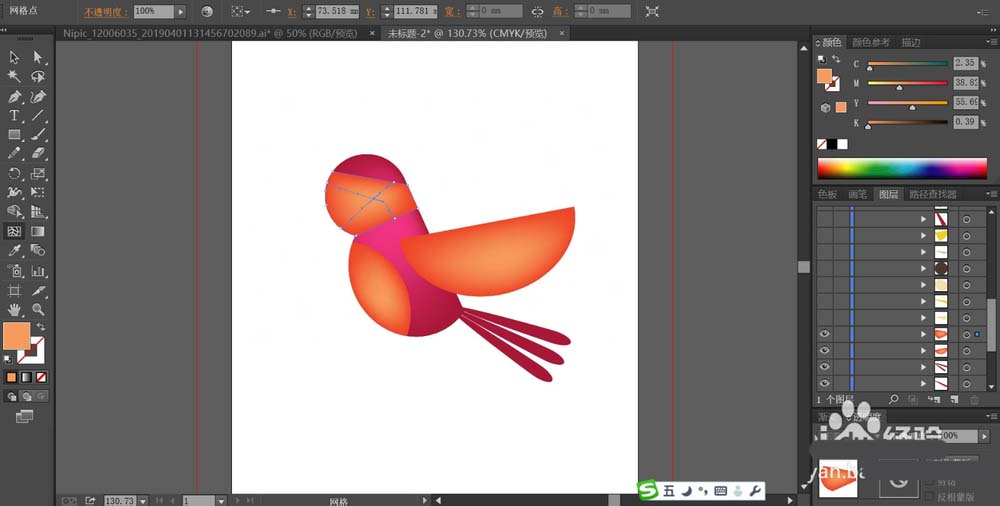The image size is (1000, 506).
Task: Select the Paintbrush tool
Action: point(38,135)
